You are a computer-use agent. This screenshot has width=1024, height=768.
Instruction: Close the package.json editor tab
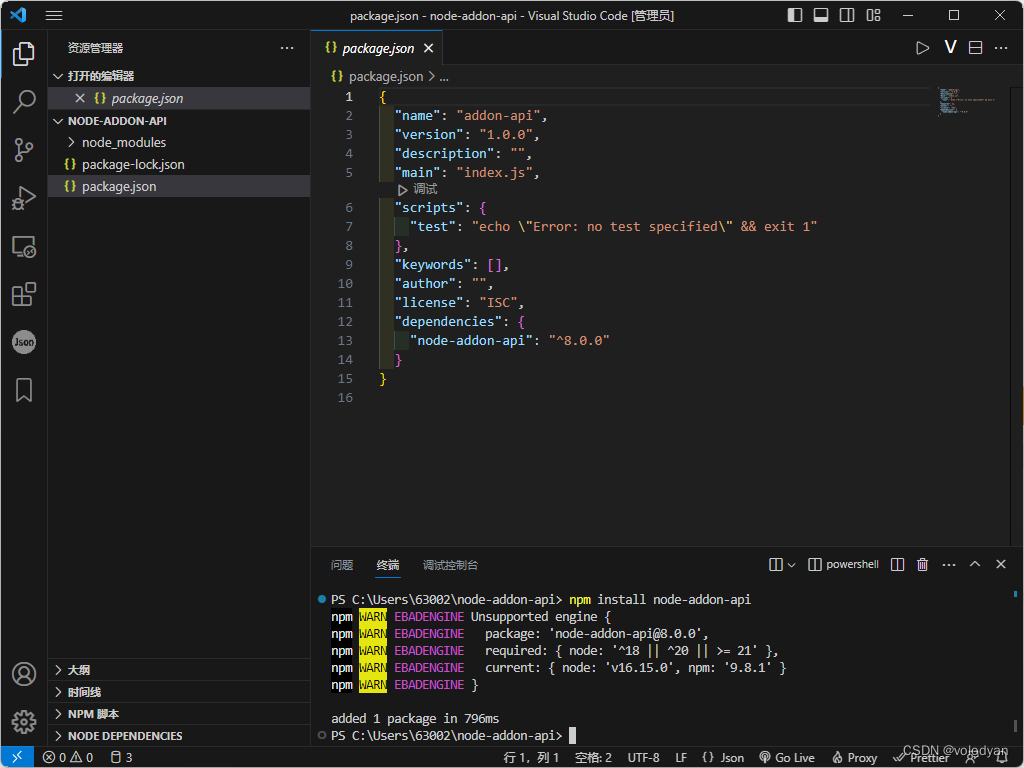(x=428, y=48)
